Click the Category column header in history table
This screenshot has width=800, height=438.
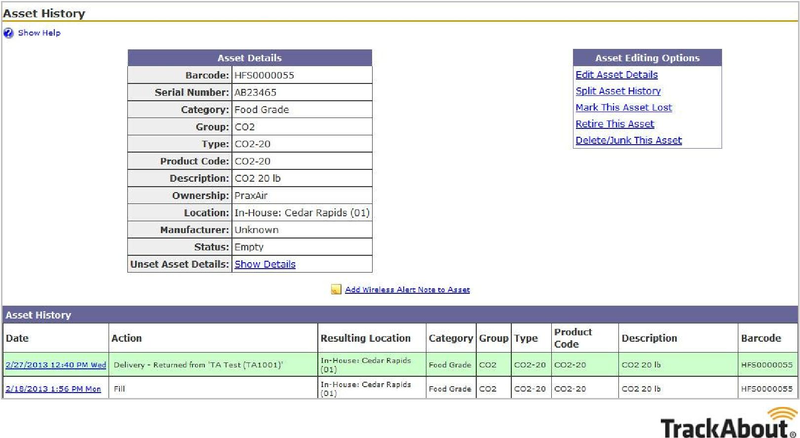(x=451, y=338)
